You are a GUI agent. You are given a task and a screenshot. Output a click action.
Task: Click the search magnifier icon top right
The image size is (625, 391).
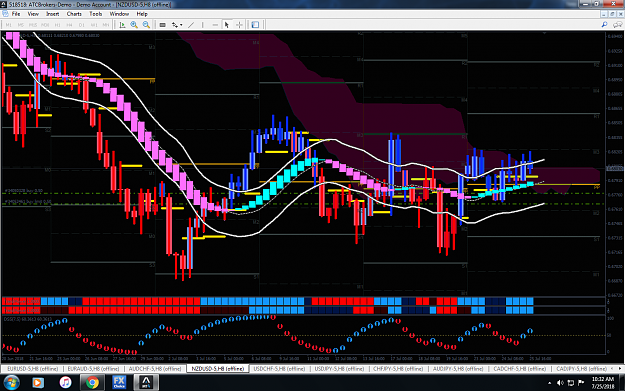tap(604, 25)
